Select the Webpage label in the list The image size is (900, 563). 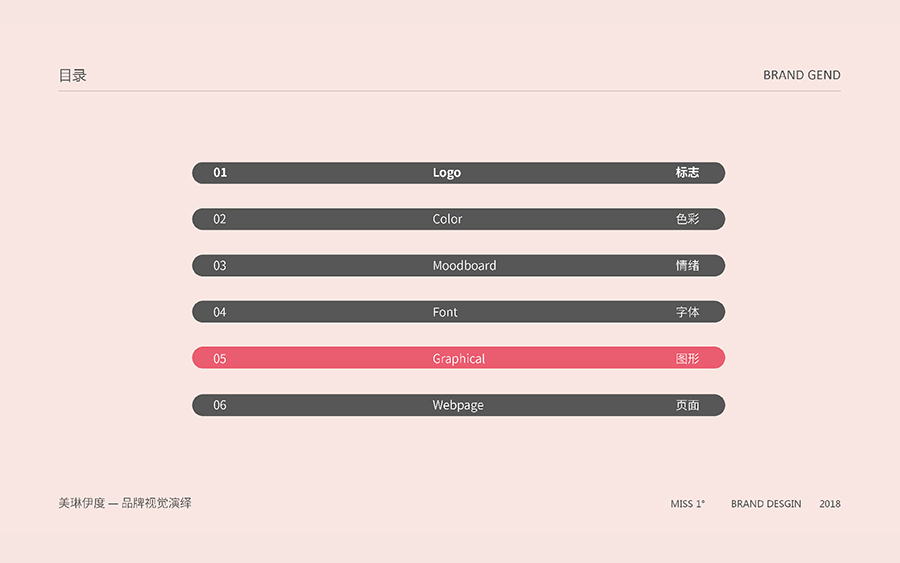tap(458, 405)
